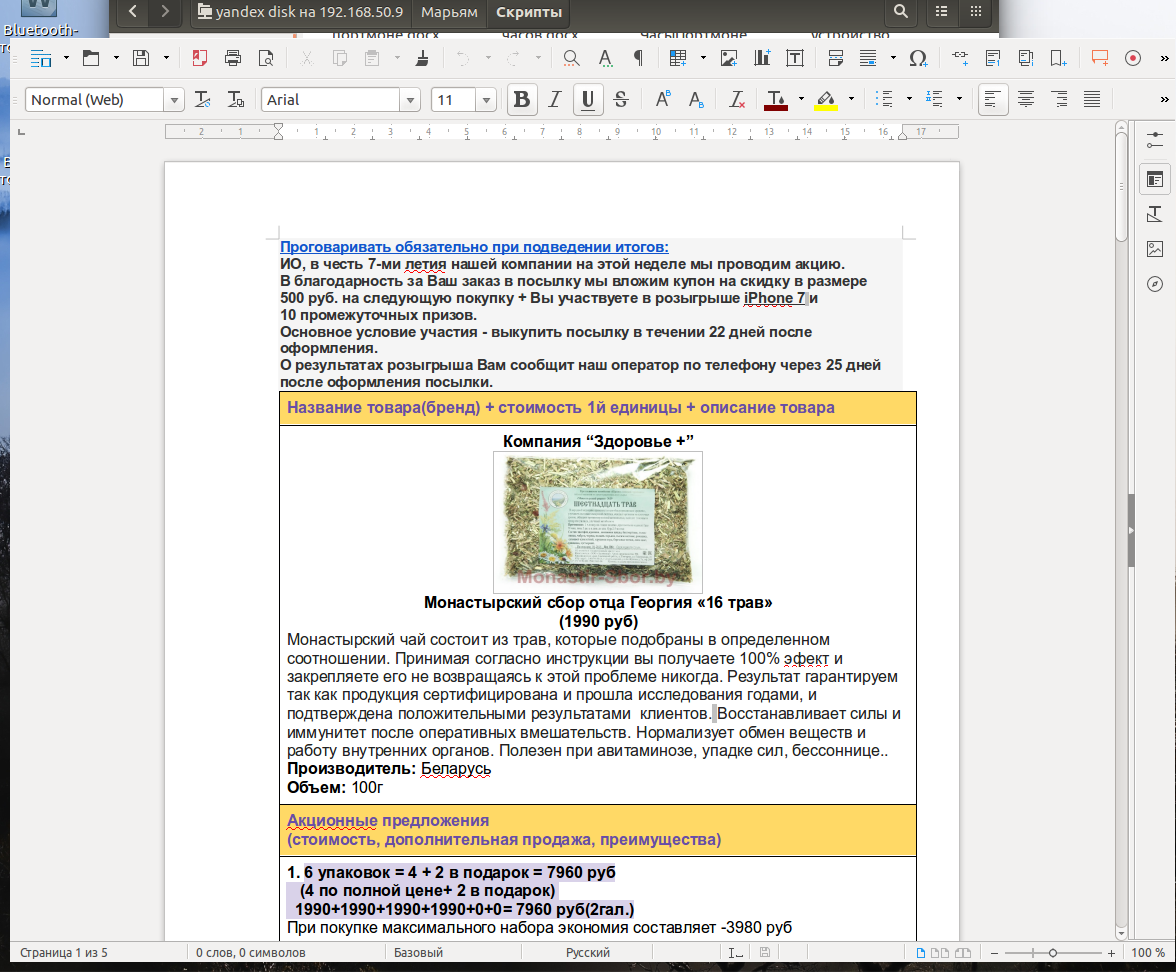Expand the standard toolbar overflow chevron

coord(1164,58)
